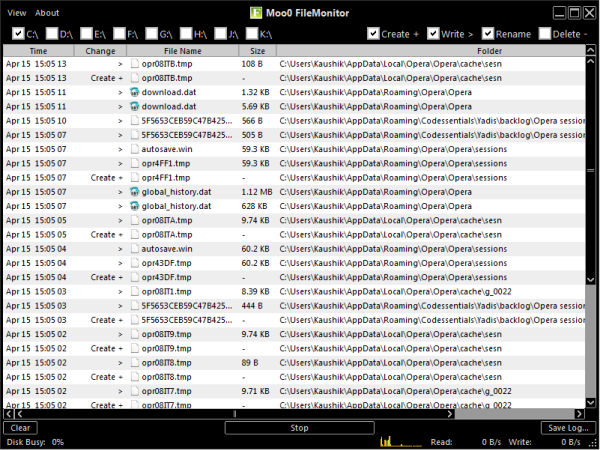Select the Create + cell of opr43DF.tmp
This screenshot has width=600, height=450.
click(107, 277)
